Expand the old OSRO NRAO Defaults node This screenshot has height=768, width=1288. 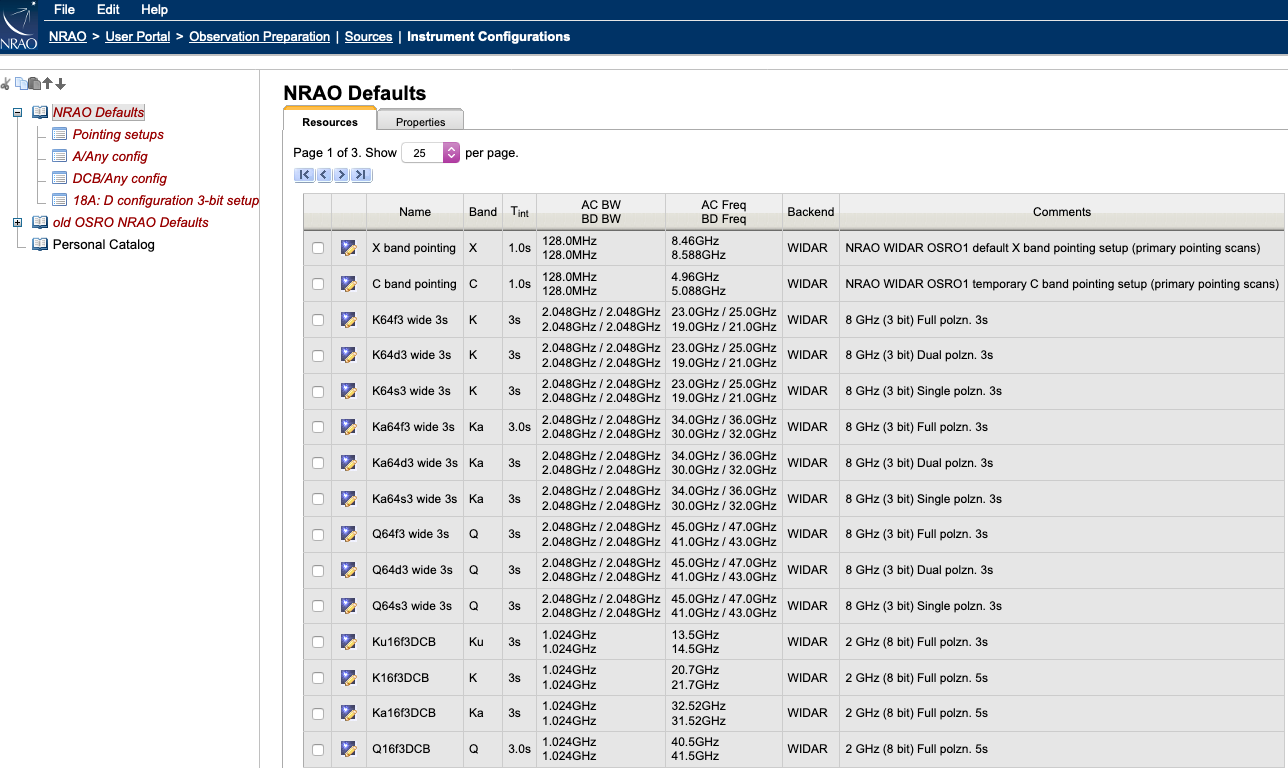pyautogui.click(x=17, y=223)
